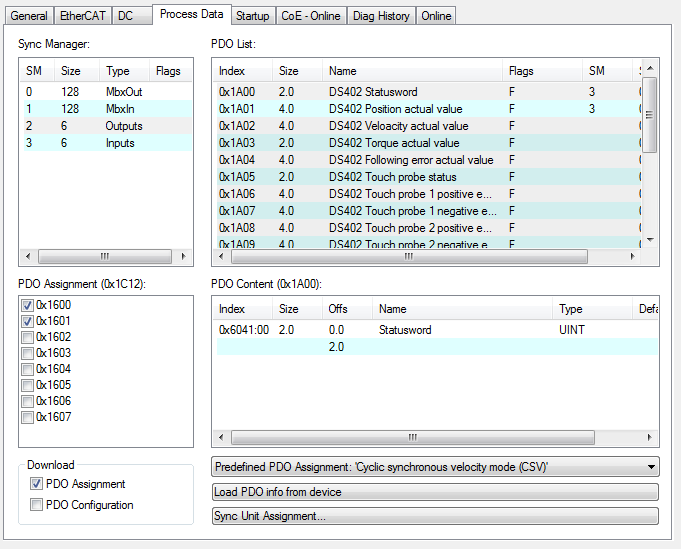681x549 pixels.
Task: Select Sync Manager row 1 MbxIn
Action: pos(106,109)
